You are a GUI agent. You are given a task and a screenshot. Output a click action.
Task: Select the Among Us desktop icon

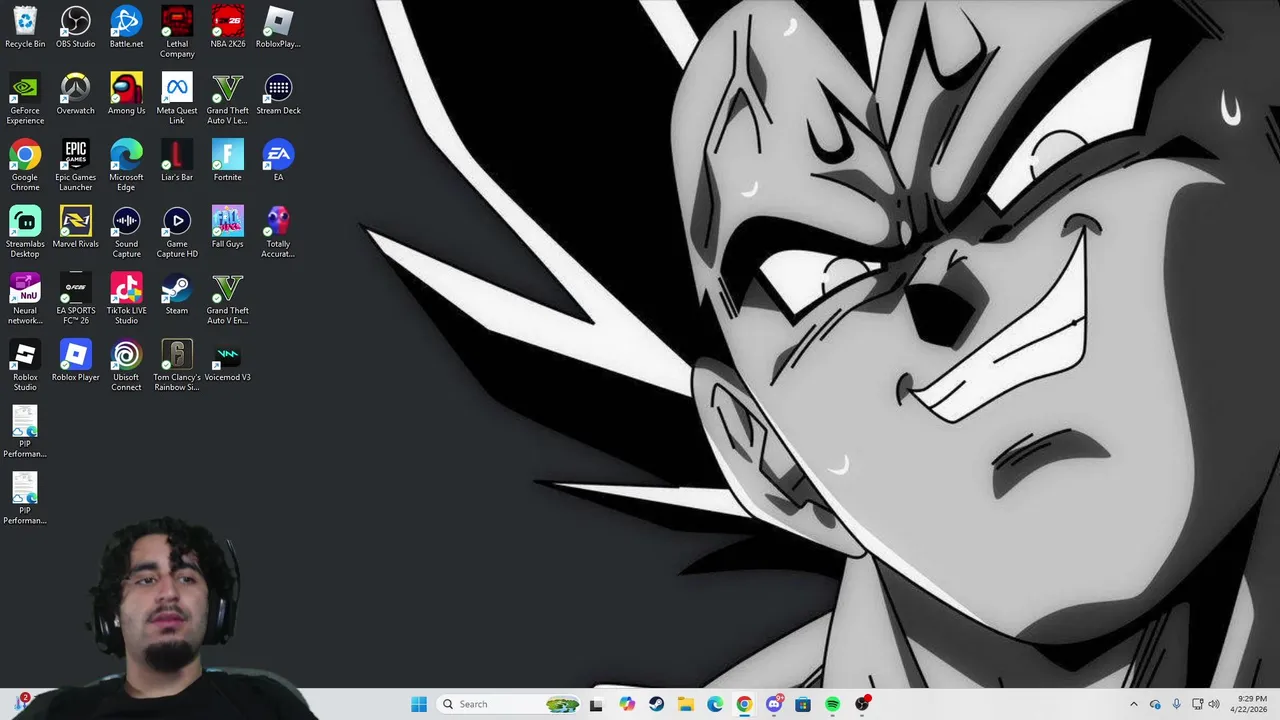coord(126,94)
